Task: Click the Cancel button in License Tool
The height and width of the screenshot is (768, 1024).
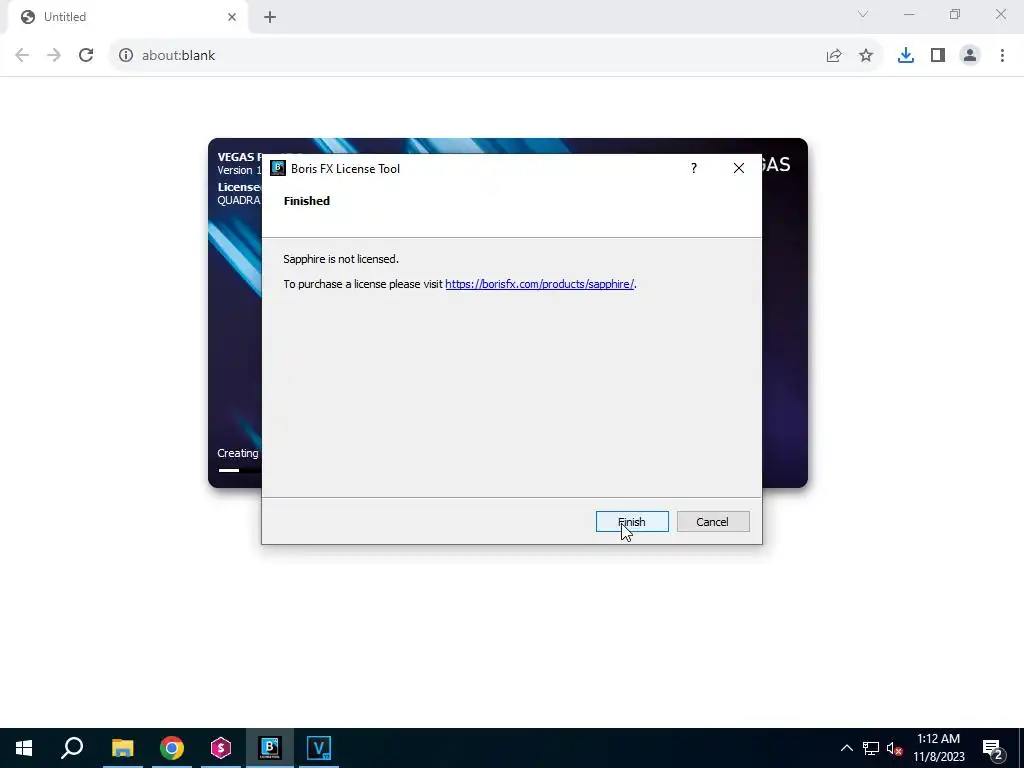Action: [712, 521]
